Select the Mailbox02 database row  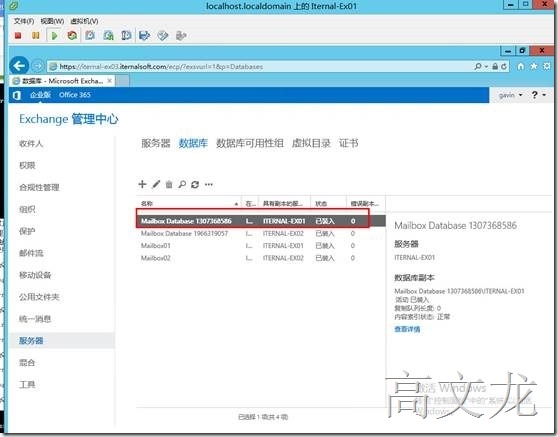pyautogui.click(x=260, y=258)
